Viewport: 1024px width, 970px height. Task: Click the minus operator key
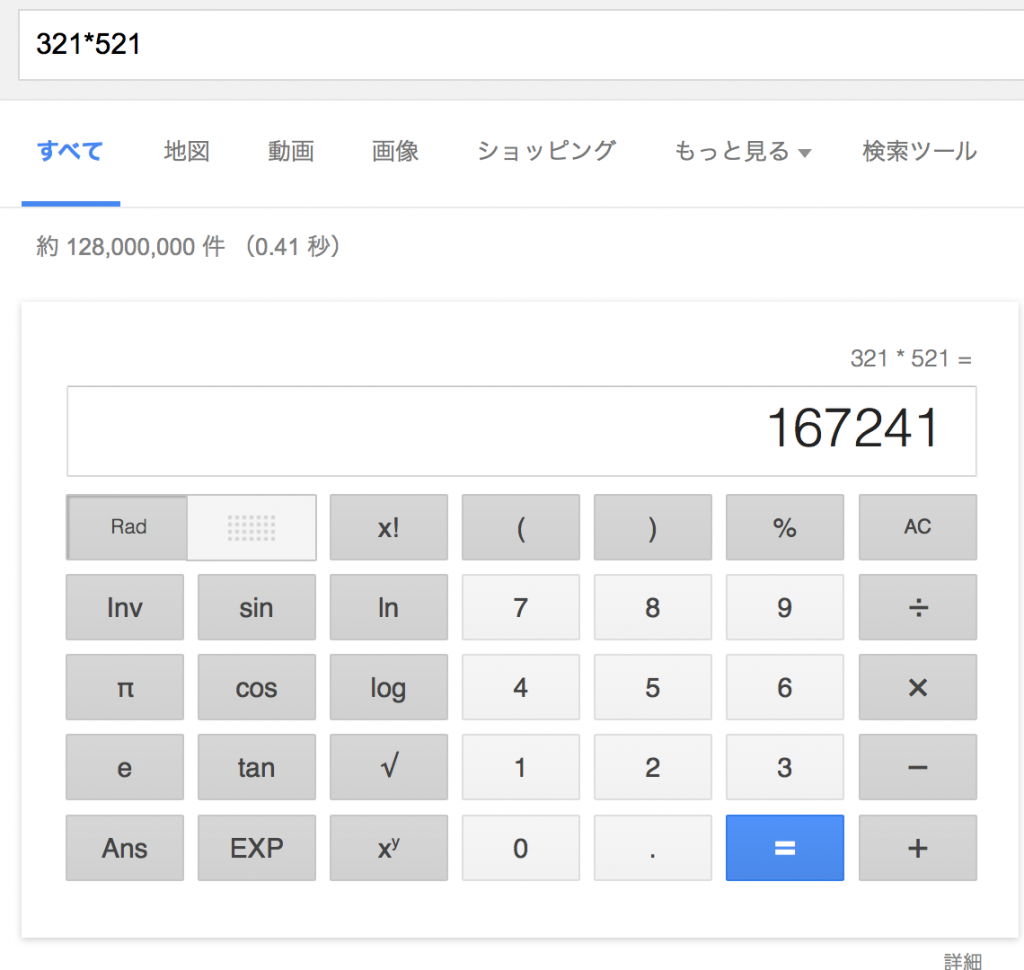[x=917, y=767]
